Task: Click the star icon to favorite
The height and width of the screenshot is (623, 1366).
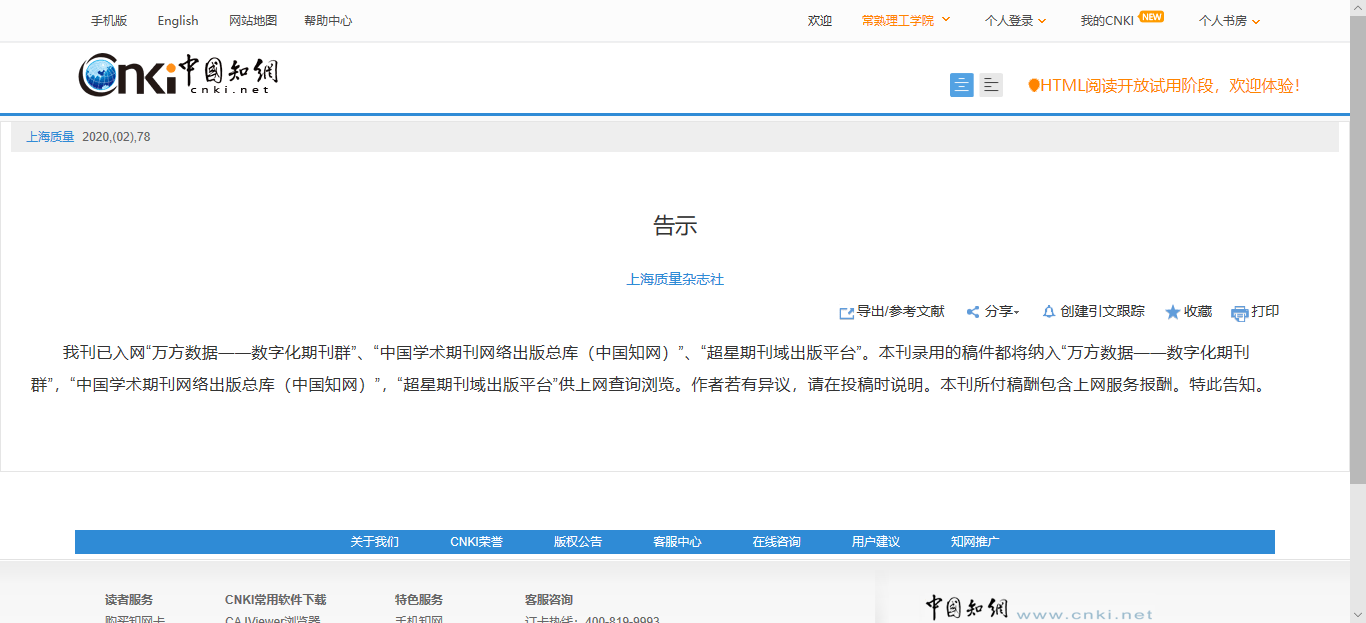Action: click(1173, 312)
